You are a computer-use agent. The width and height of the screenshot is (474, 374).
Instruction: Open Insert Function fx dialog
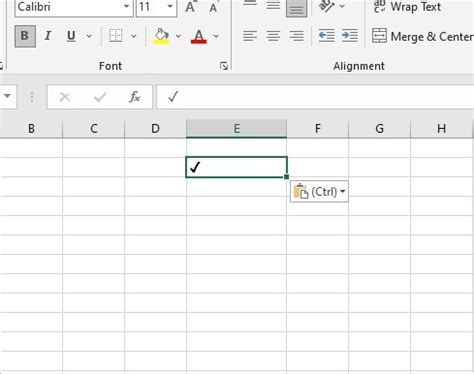tap(134, 97)
